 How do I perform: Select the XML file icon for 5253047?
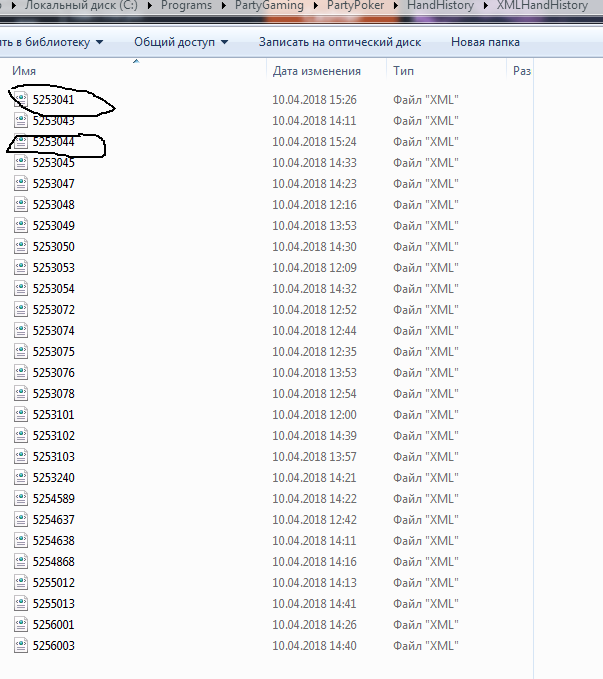coord(21,184)
